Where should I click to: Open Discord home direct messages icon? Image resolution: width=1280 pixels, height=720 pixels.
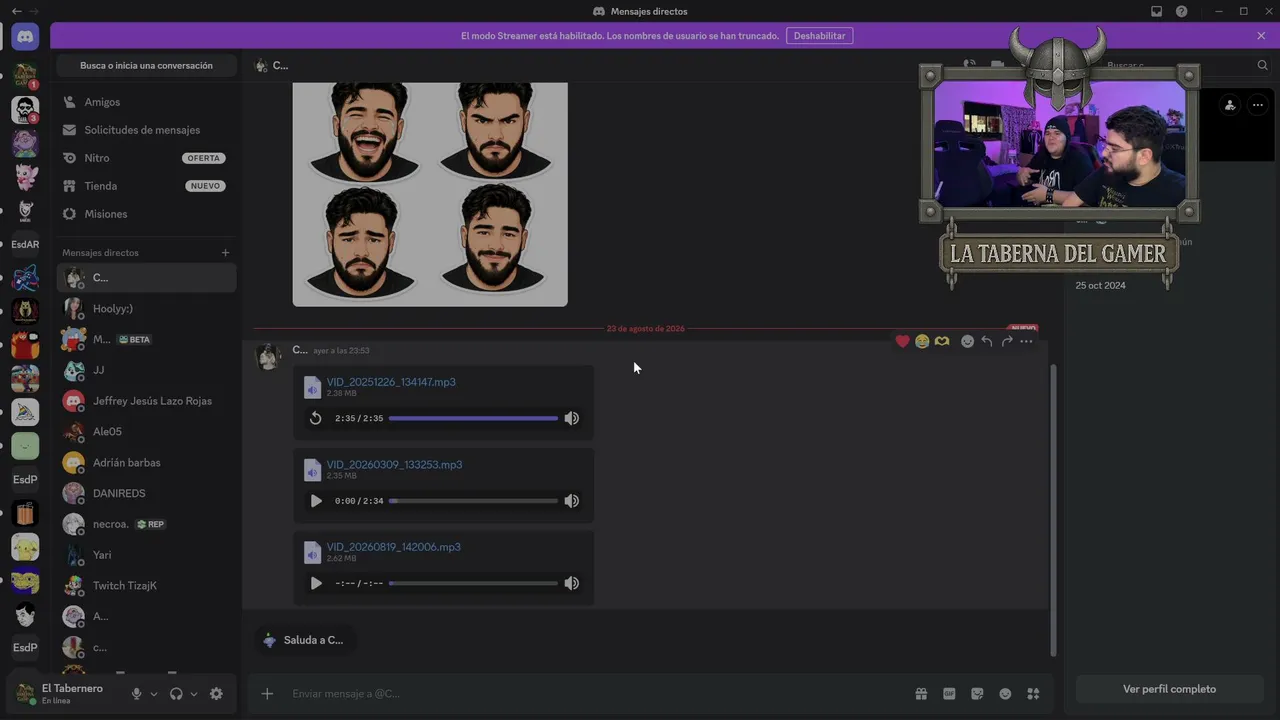point(25,37)
